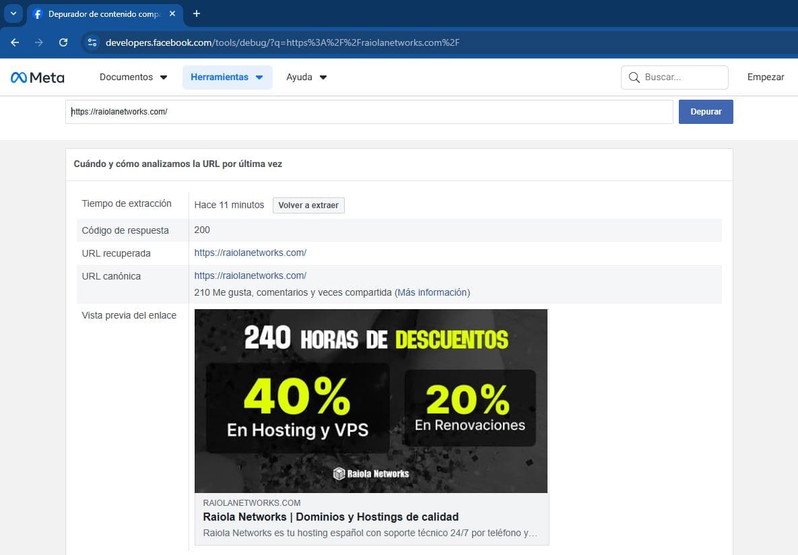Open the Ayuda menu
This screenshot has width=798, height=555.
pyautogui.click(x=306, y=77)
